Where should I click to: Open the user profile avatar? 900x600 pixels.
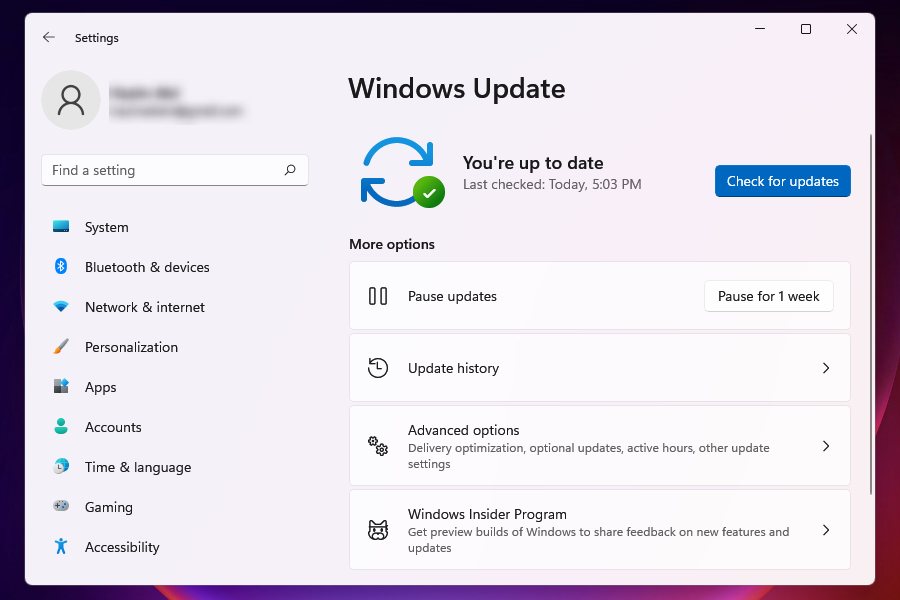pos(70,100)
